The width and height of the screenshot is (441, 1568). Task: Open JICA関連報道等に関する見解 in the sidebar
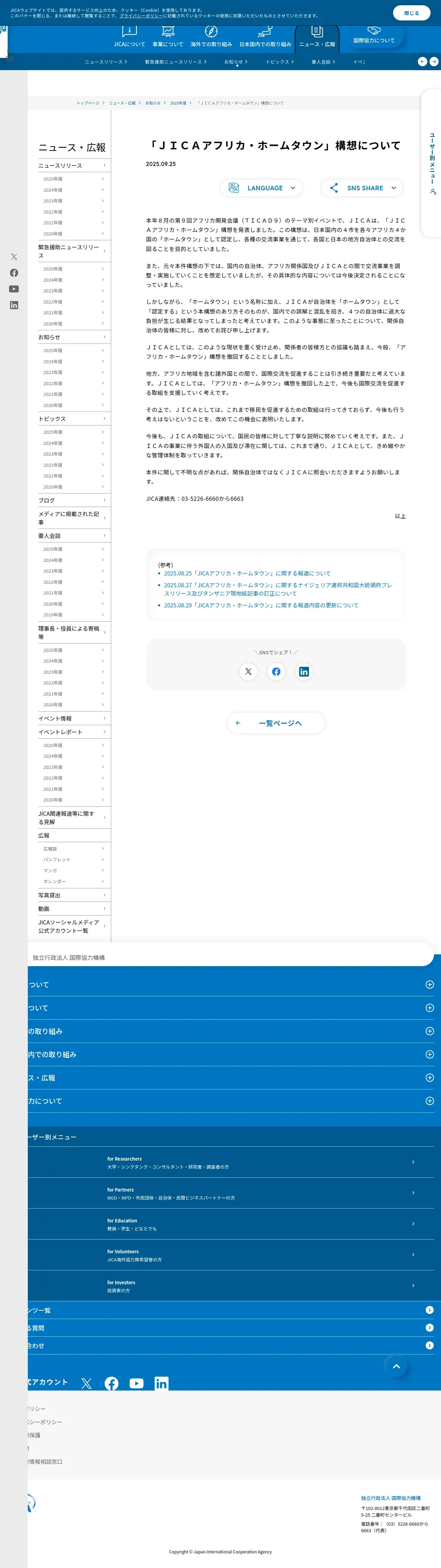(x=74, y=818)
